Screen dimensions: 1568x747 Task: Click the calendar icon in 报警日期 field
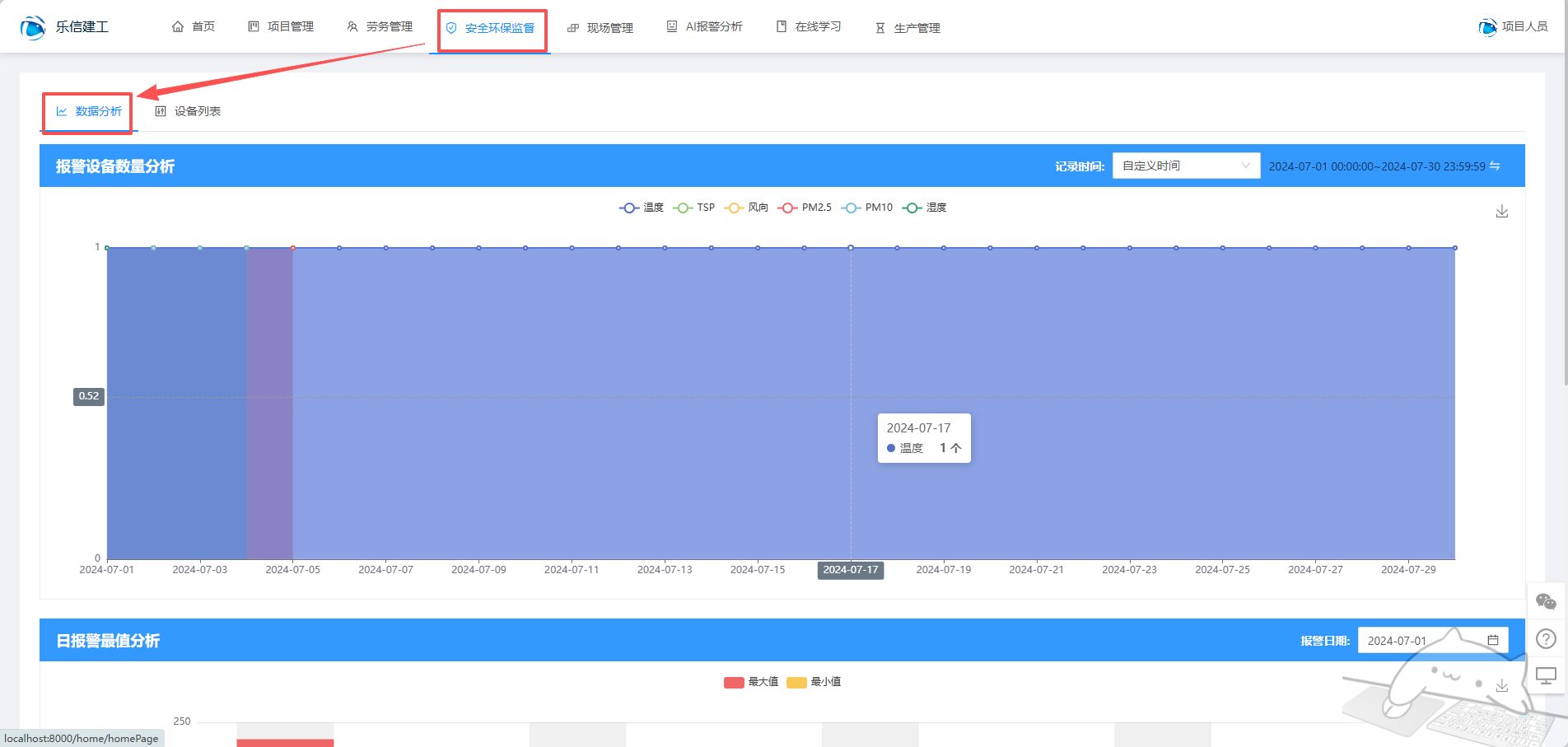[1492, 641]
